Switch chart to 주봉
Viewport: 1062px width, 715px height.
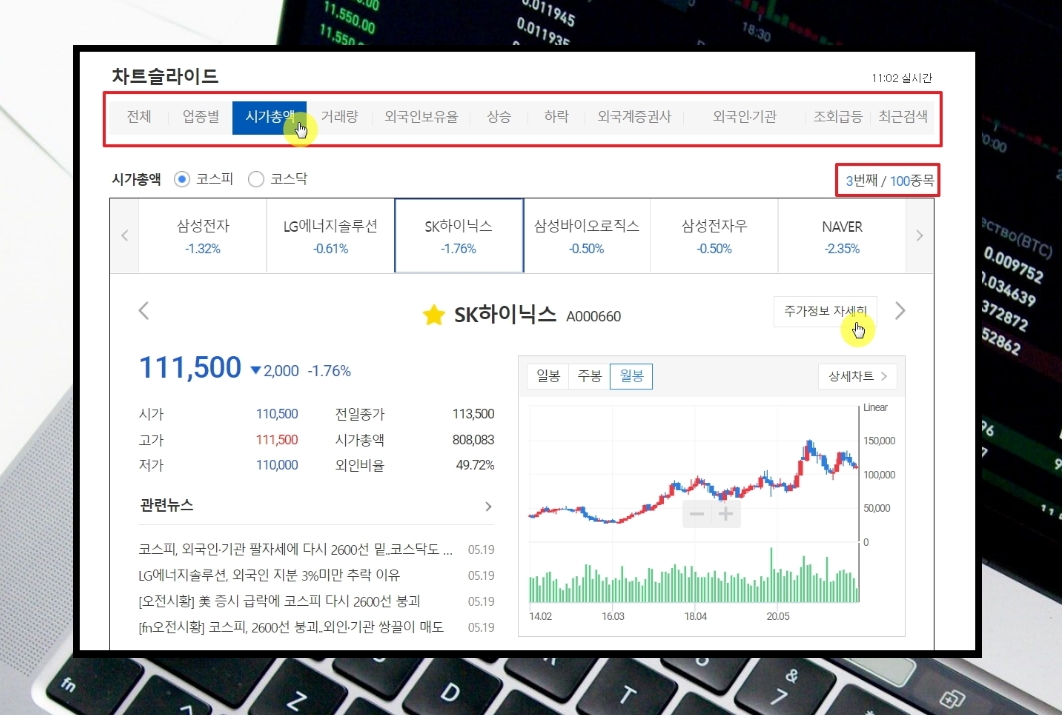[x=589, y=376]
